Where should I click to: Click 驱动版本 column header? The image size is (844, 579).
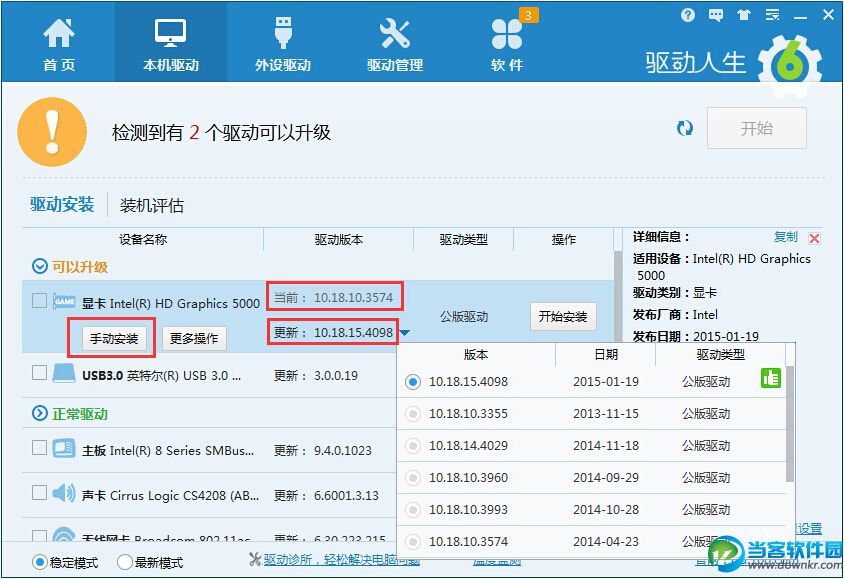pyautogui.click(x=339, y=239)
